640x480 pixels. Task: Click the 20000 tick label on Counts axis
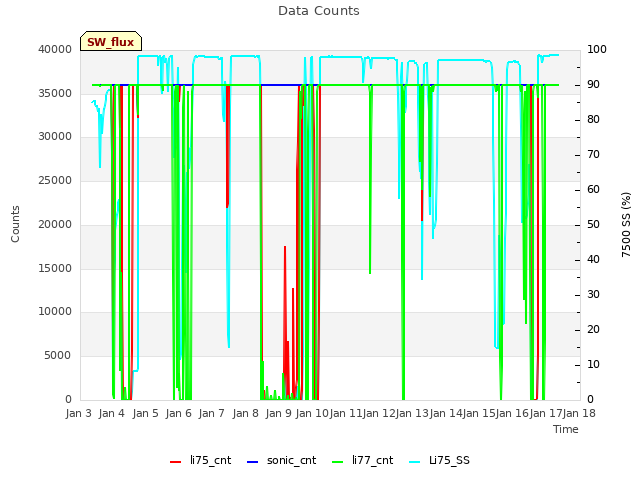55,224
